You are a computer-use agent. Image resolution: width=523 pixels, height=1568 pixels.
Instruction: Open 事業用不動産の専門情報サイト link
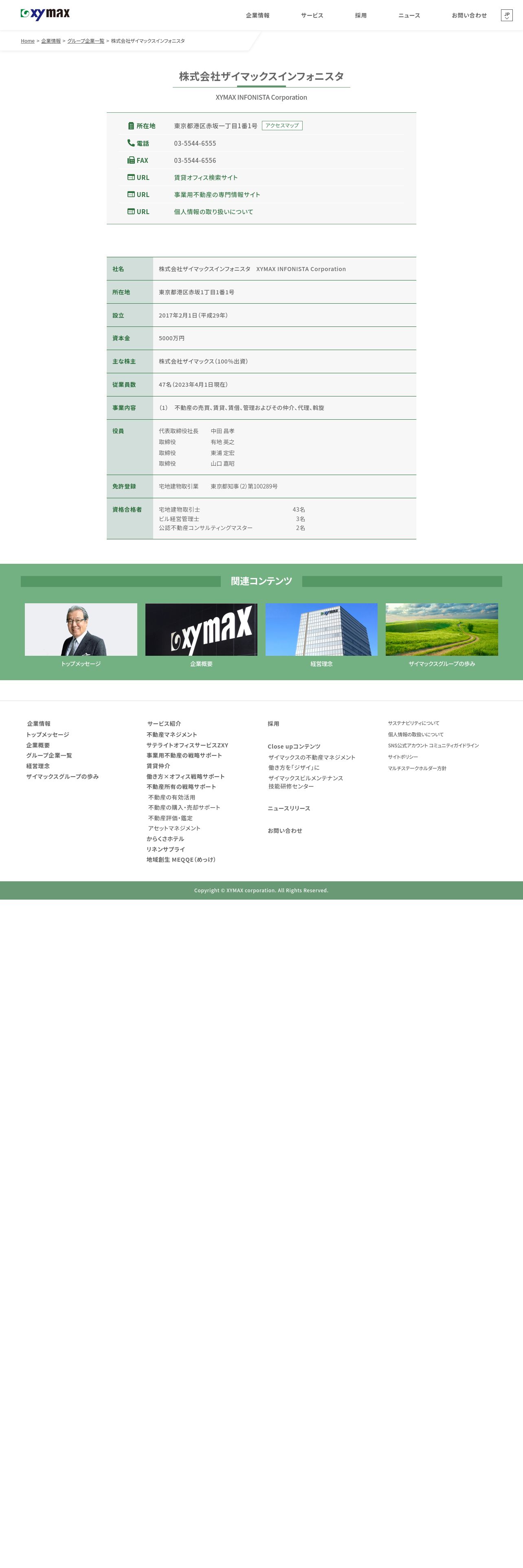tap(217, 195)
